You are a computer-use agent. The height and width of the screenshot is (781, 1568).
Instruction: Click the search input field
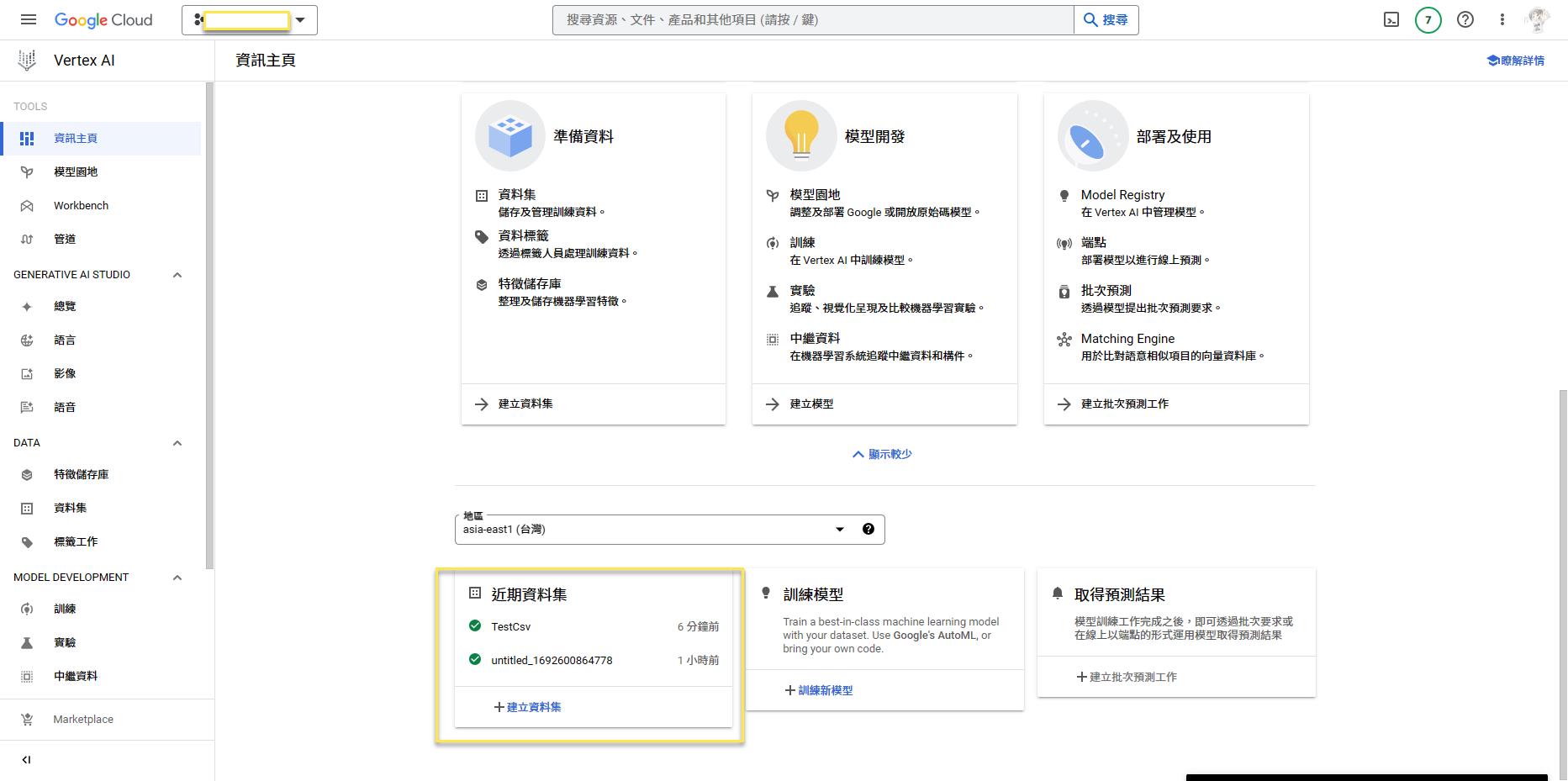pyautogui.click(x=812, y=20)
